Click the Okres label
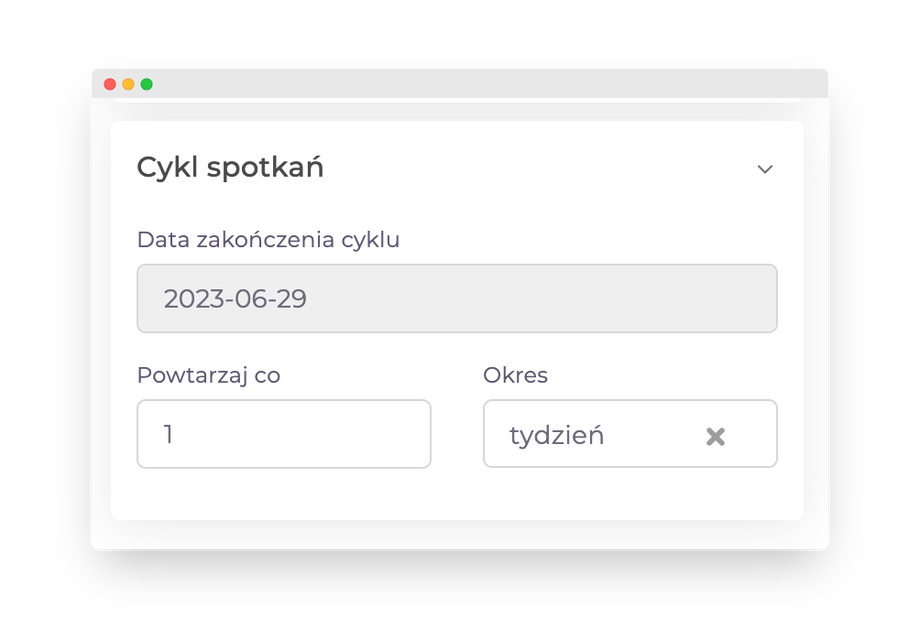Screen dimensions: 920x618 pos(515,376)
